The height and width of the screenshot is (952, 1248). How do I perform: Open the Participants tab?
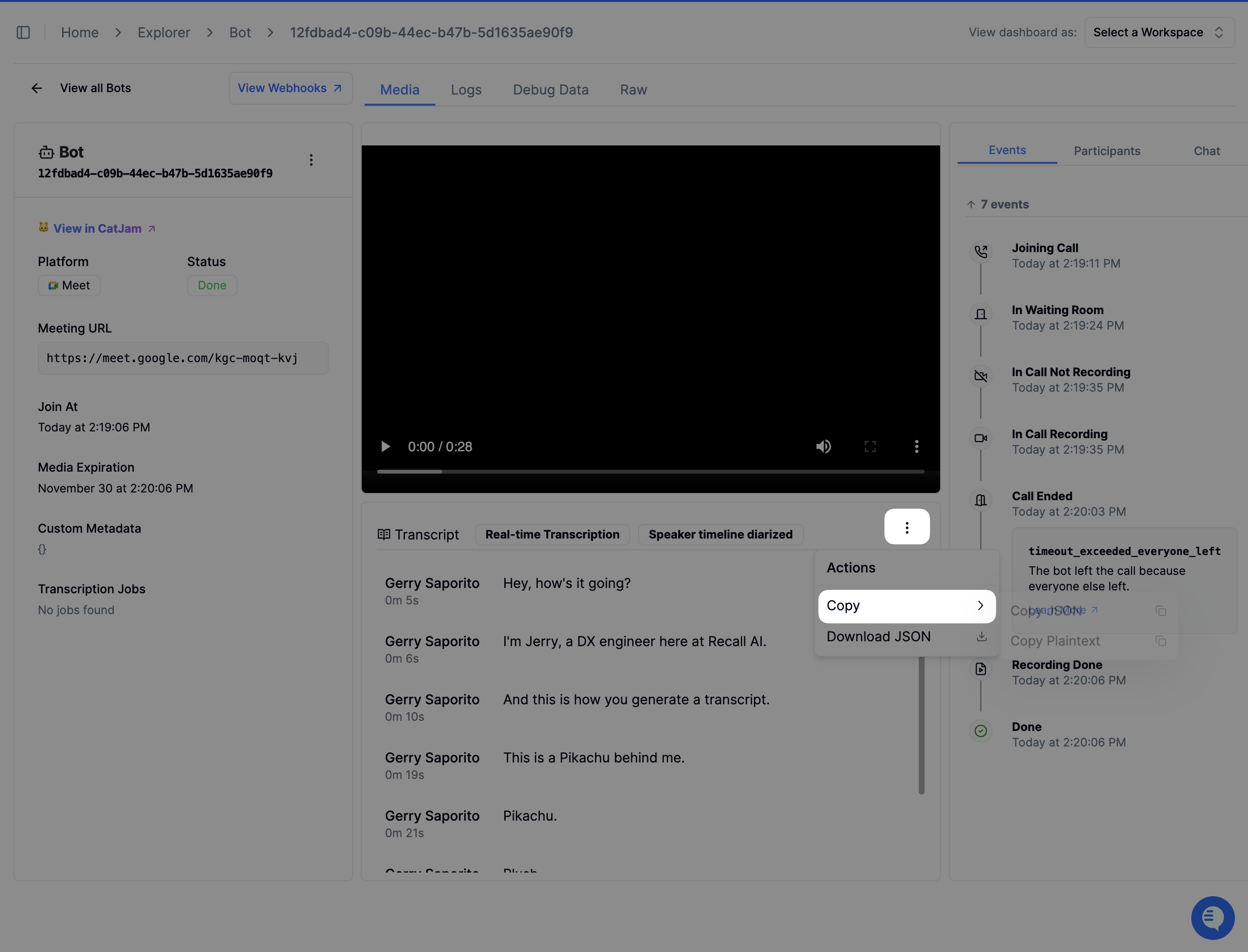click(x=1106, y=151)
